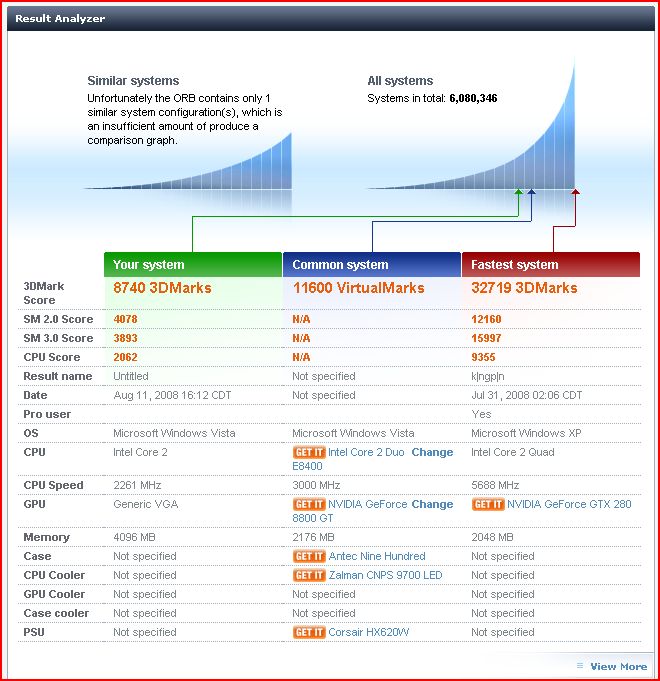Image resolution: width=660 pixels, height=681 pixels.
Task: Click the Case cooler row label
Action: click(x=56, y=613)
